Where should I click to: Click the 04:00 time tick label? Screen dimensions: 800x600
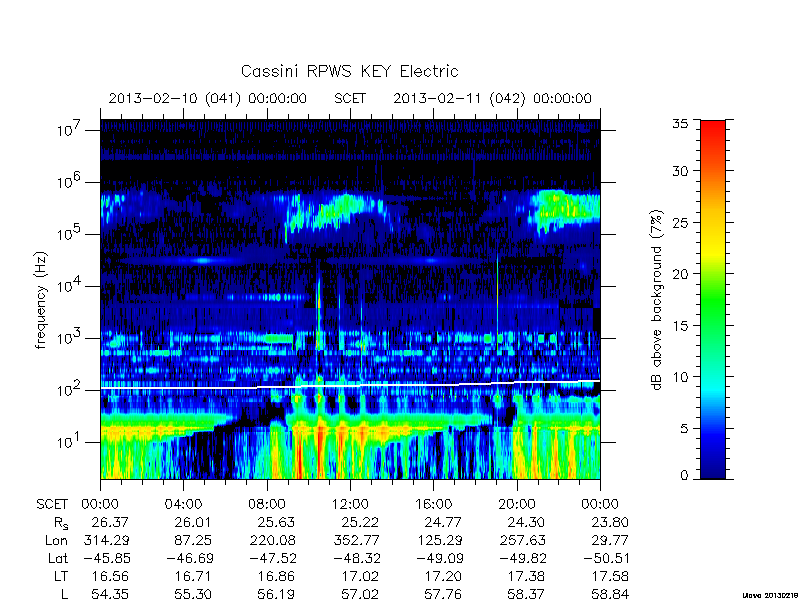[183, 505]
